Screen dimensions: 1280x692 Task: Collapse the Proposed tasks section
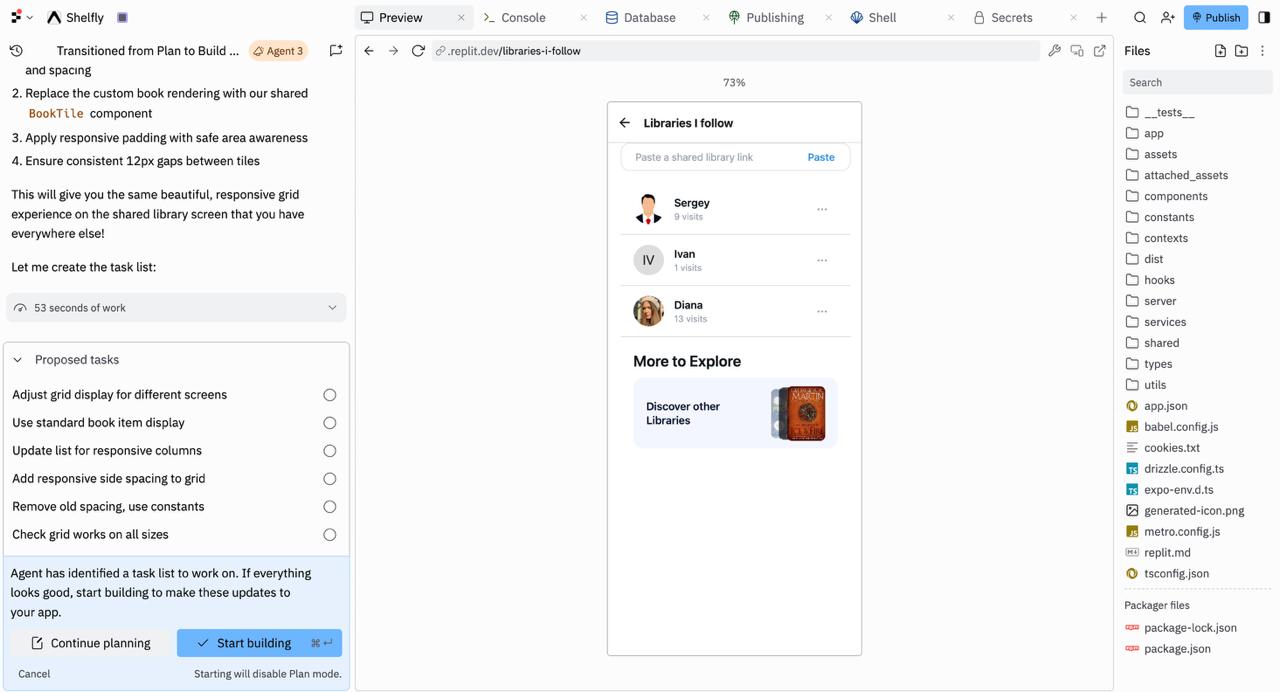[18, 360]
